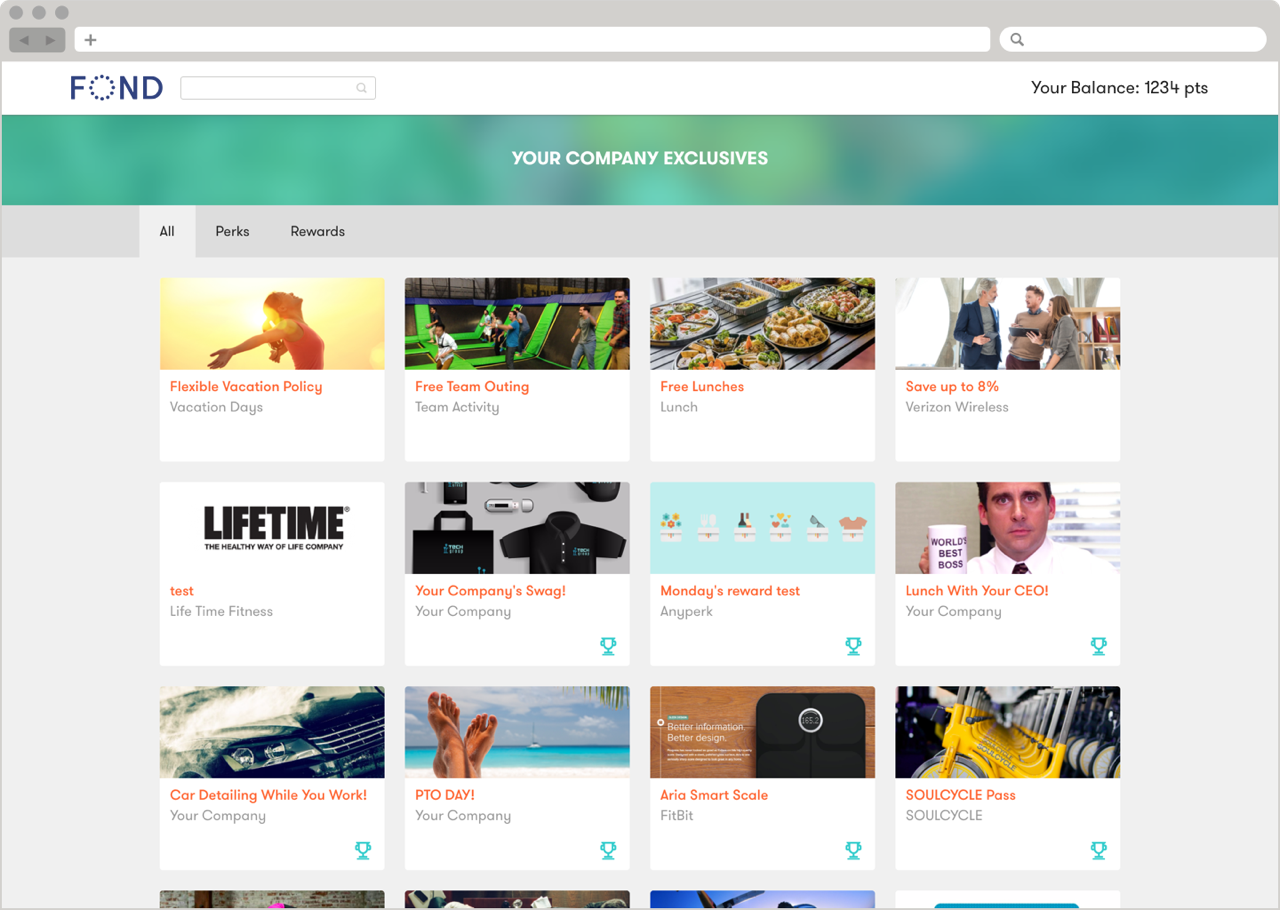
Task: Open the Life Time Fitness 'test' link
Action: pyautogui.click(x=182, y=590)
